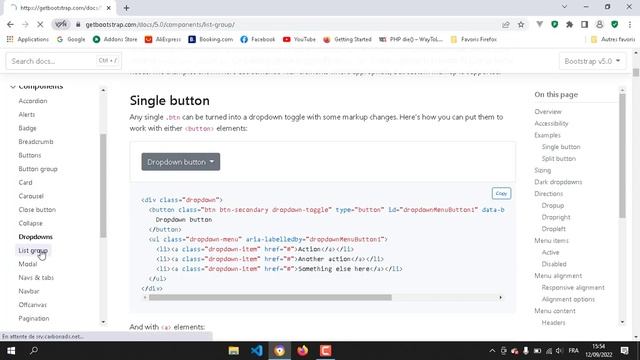Collapse the Components sidebar section
The width and height of the screenshot is (640, 360).
pos(36,86)
